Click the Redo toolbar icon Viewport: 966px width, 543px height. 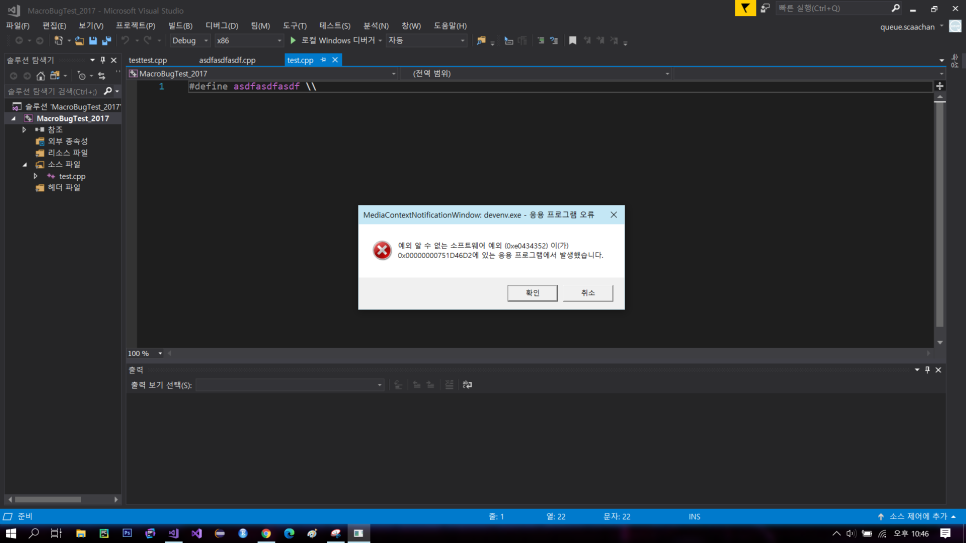click(147, 41)
